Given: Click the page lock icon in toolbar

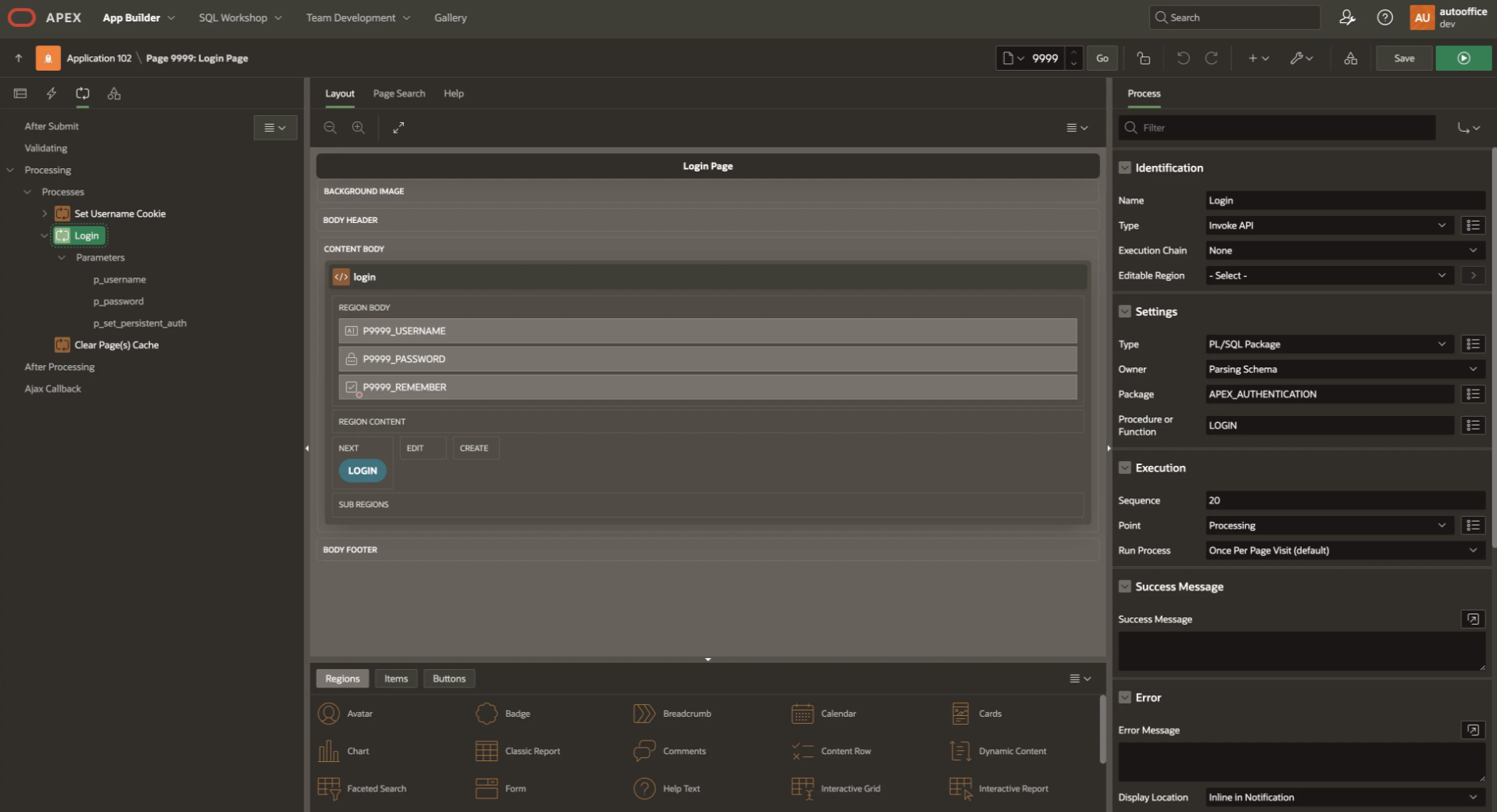Looking at the screenshot, I should coord(1143,58).
